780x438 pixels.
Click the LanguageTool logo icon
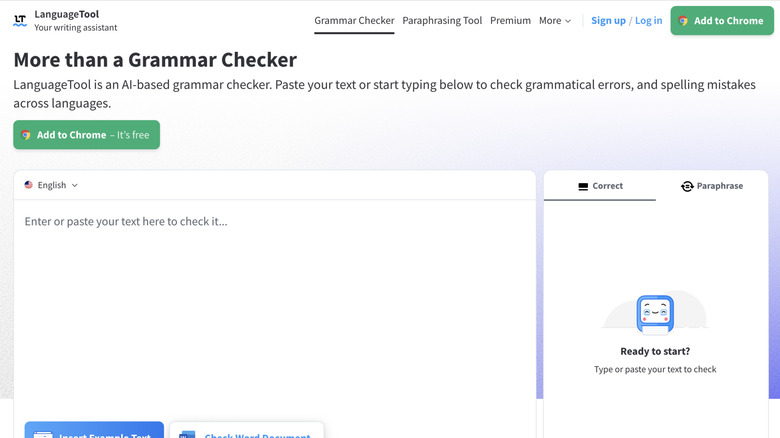coord(20,20)
